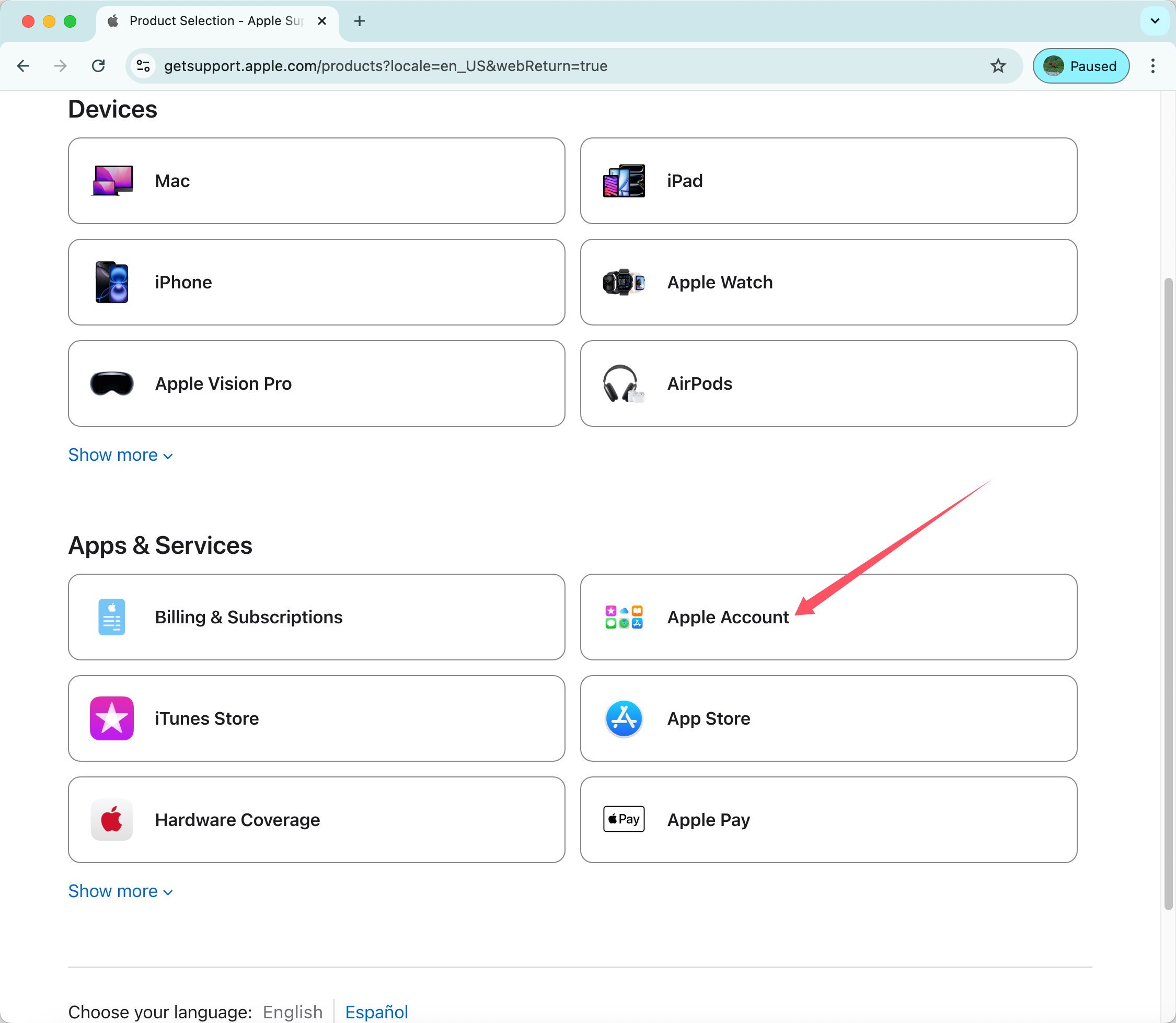Click the iPad label text
The width and height of the screenshot is (1176, 1023).
pos(685,181)
